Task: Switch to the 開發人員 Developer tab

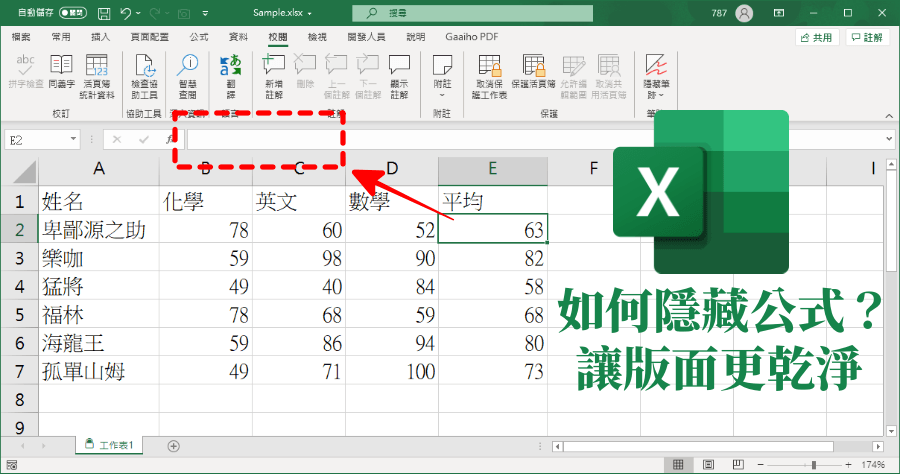Action: (x=366, y=37)
